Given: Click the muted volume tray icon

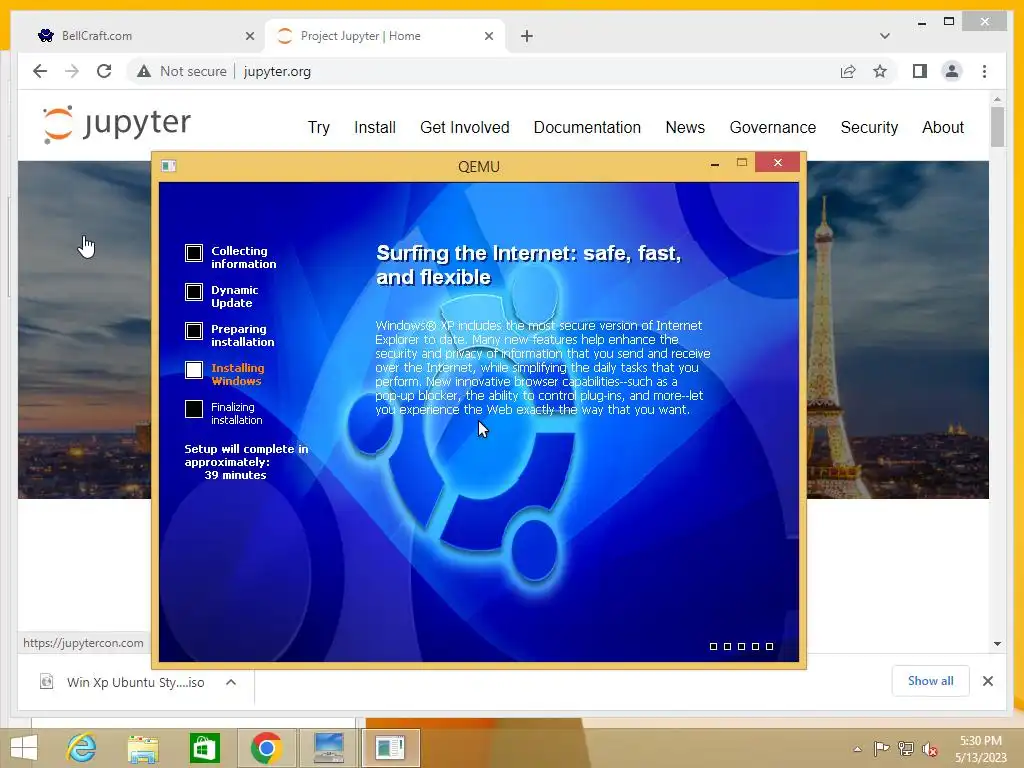Looking at the screenshot, I should (x=929, y=749).
